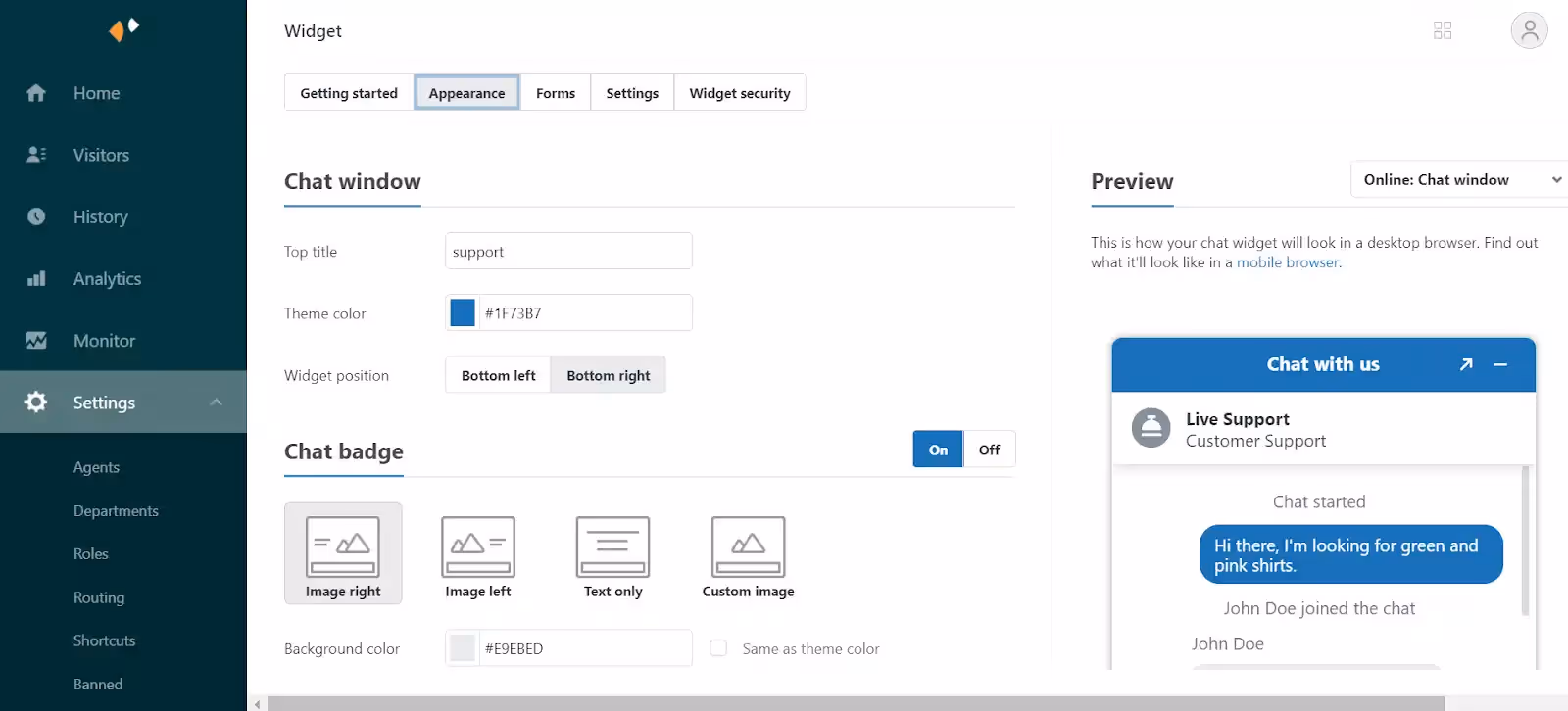
Task: Switch to Forms tab
Action: (x=556, y=93)
